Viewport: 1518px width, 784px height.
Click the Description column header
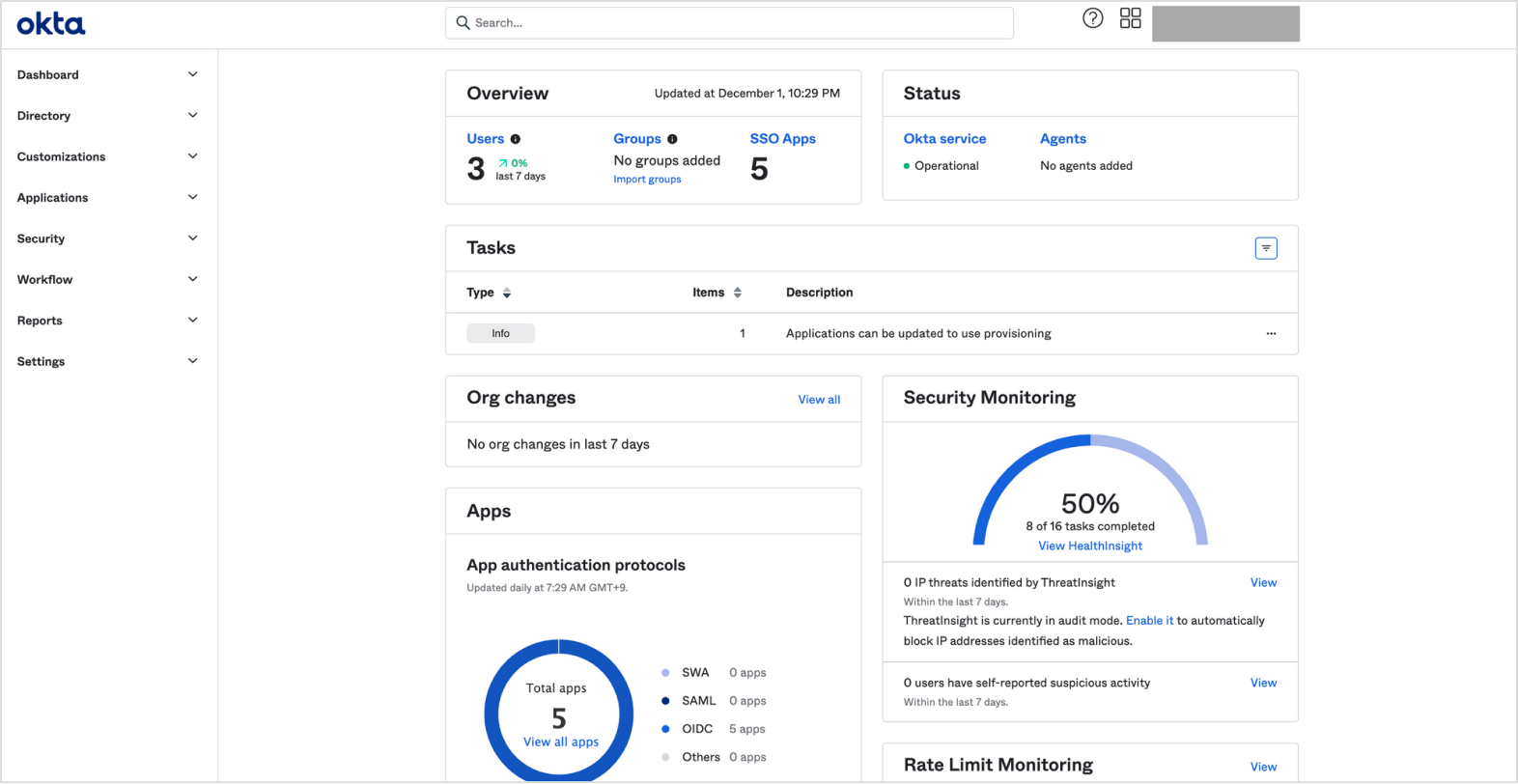pos(819,293)
